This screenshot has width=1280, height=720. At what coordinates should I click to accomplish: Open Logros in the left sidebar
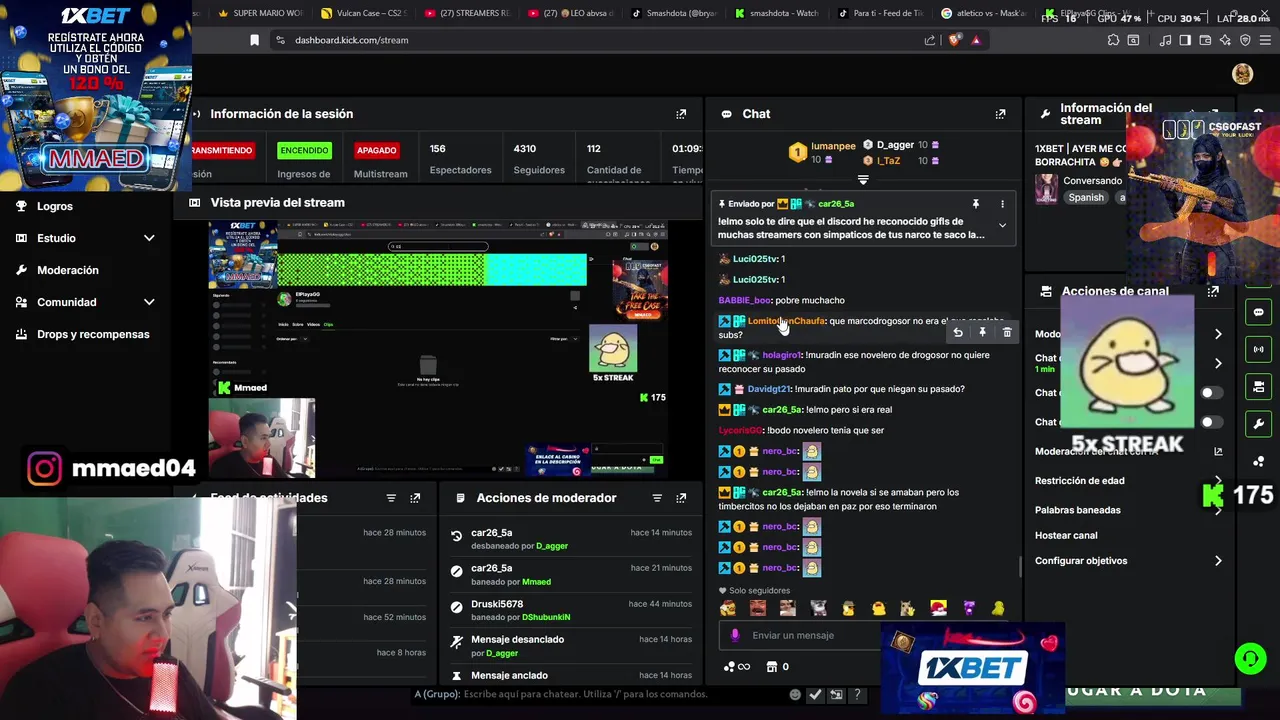[55, 206]
